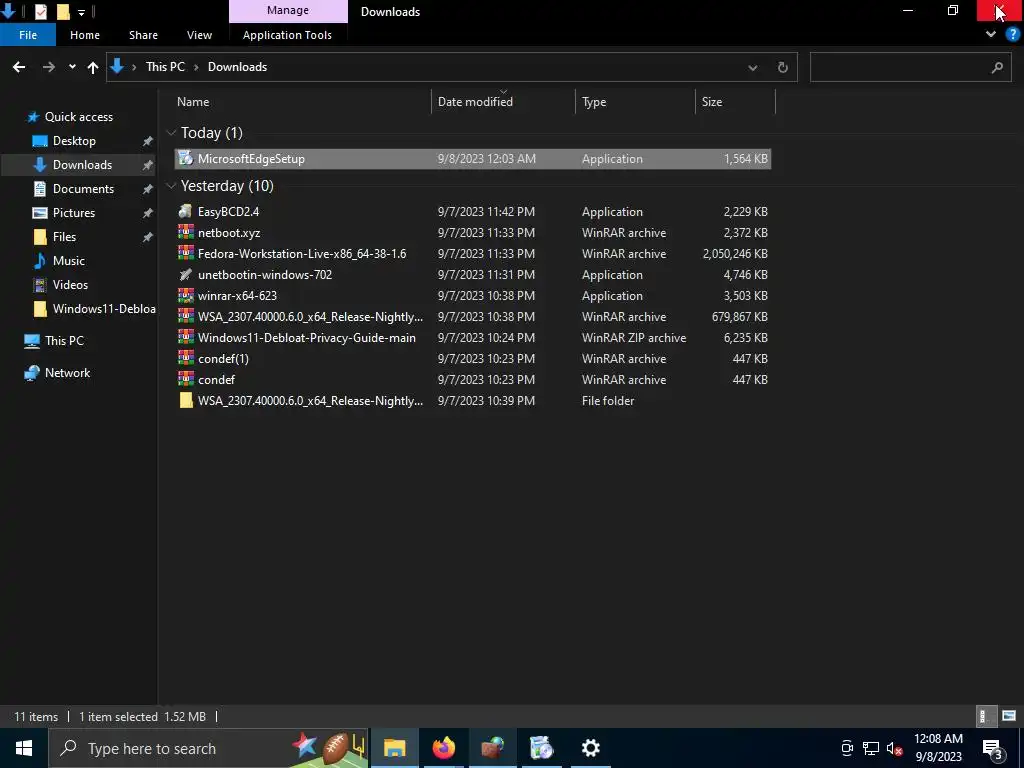Screen dimensions: 1024x768
Task: Click the Pictures icon in sidebar
Action: [40, 213]
